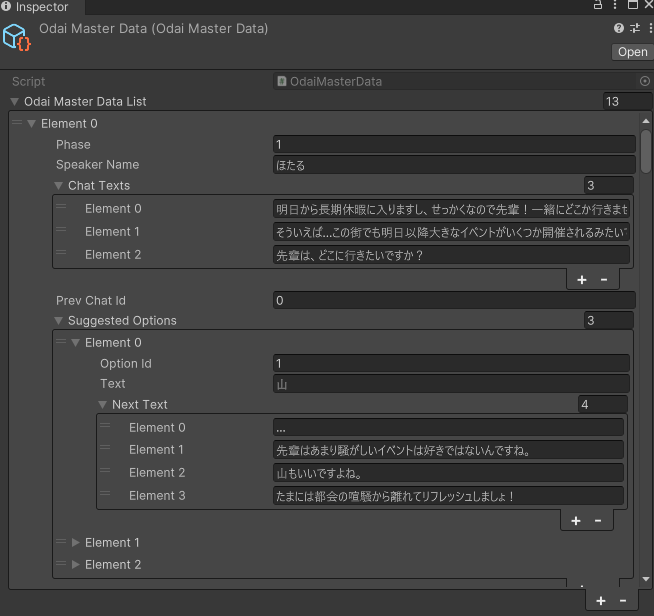This screenshot has width=654, height=616.
Task: Click drag handle of Chat Texts Element 1
Action: tap(61, 229)
